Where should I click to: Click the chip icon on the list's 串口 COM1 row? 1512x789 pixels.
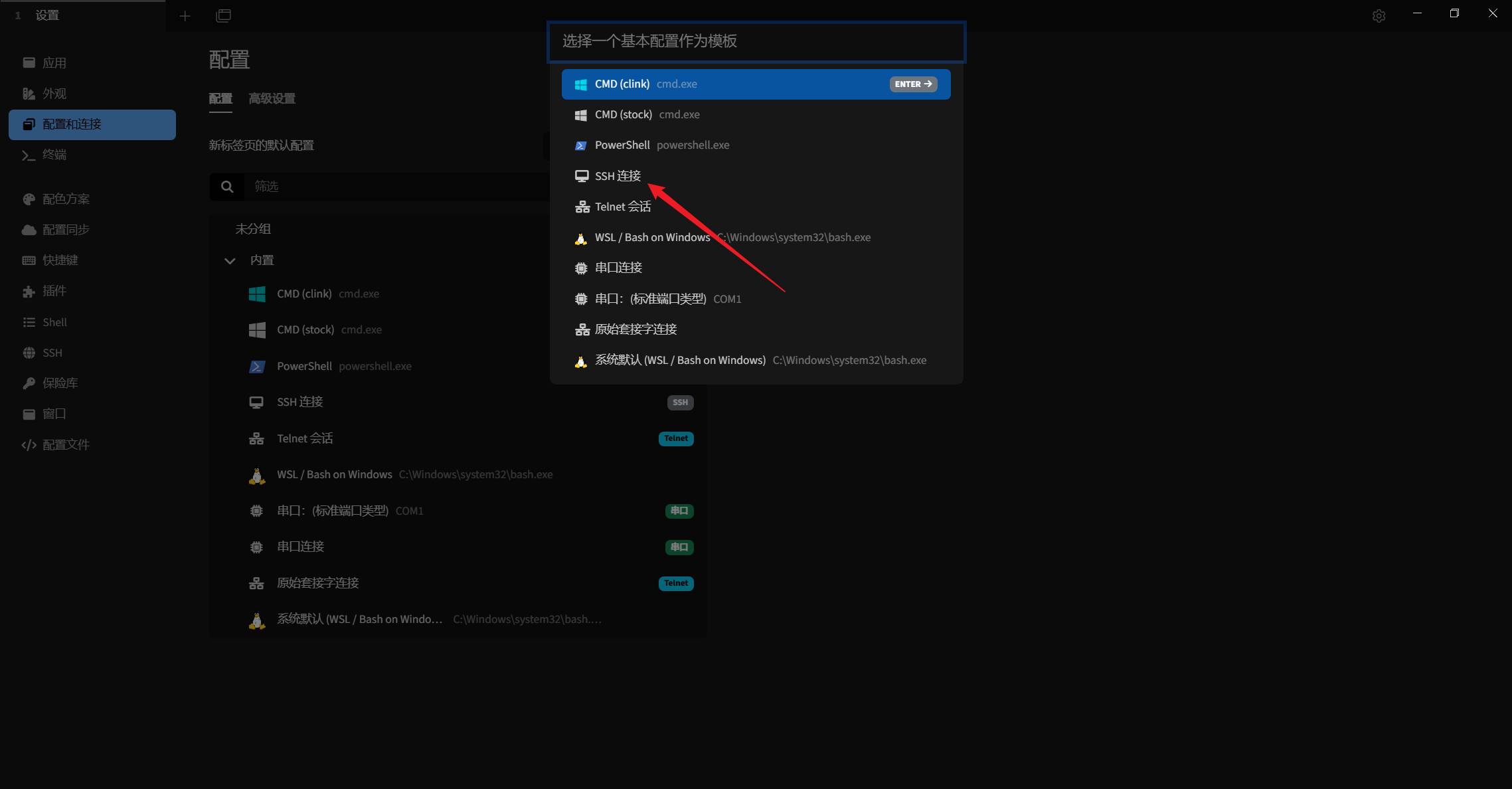(256, 511)
